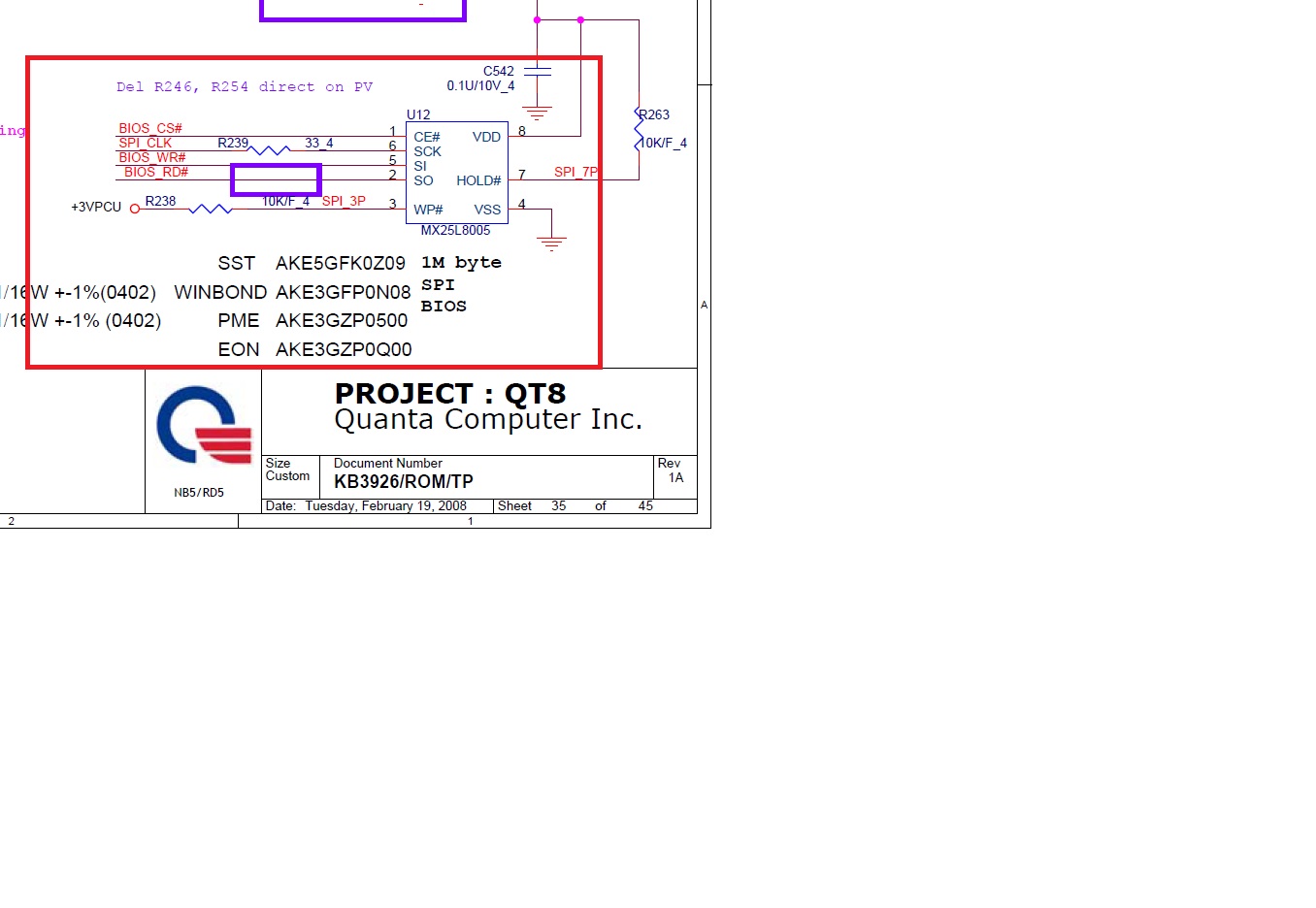Click the MX25L8005 part number
The width and height of the screenshot is (1316, 908).
455,230
